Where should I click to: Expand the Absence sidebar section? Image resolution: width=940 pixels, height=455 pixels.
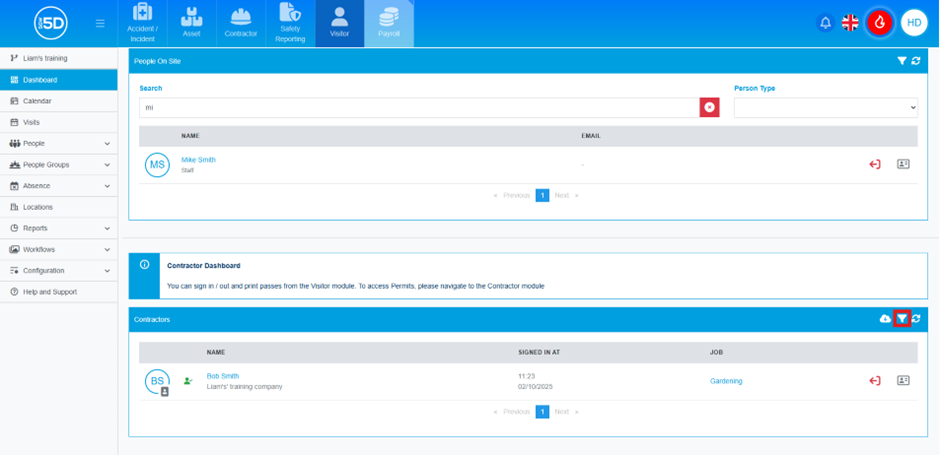tap(58, 186)
